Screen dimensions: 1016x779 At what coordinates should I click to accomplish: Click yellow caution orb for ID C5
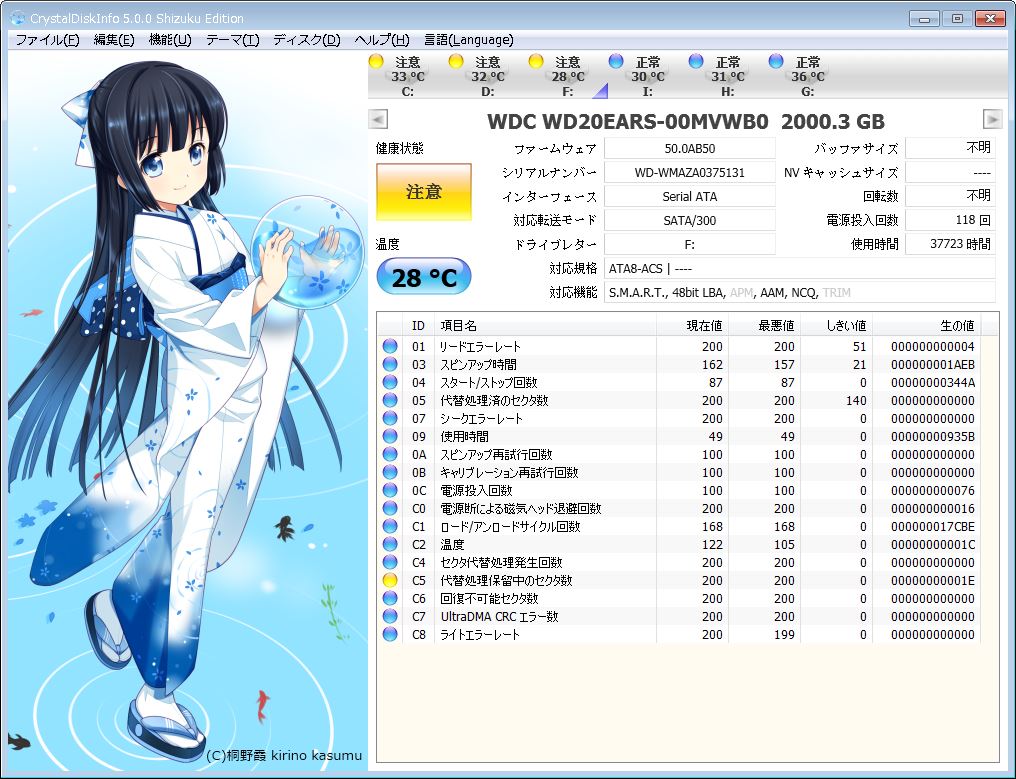click(x=389, y=581)
